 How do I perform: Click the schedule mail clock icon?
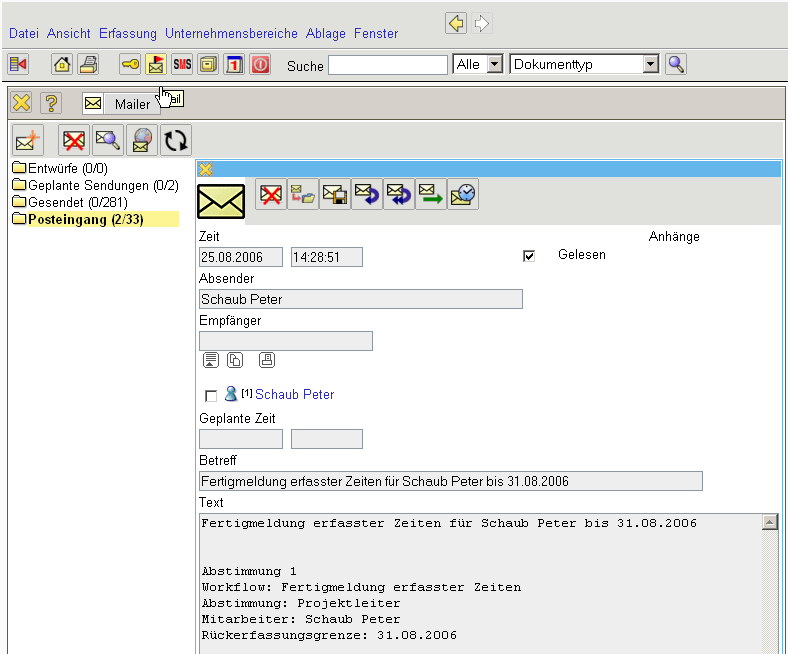point(463,194)
